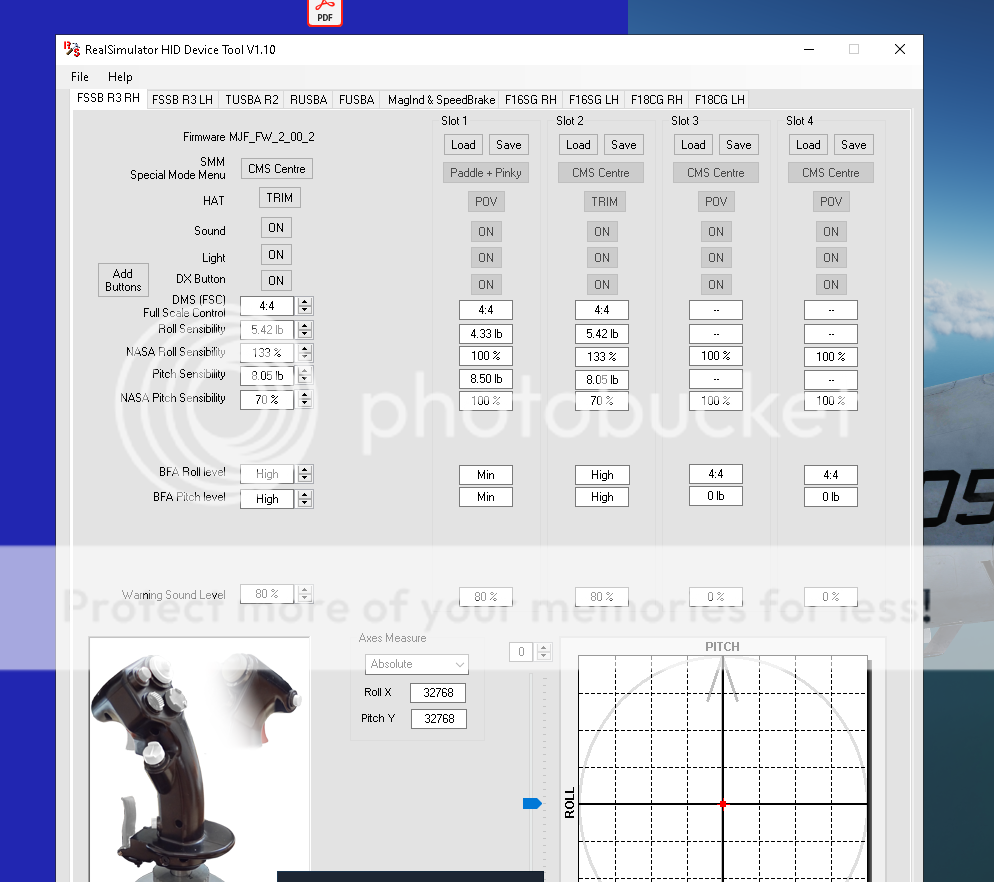Increase the BFA Pitch level stepper
The width and height of the screenshot is (994, 882).
click(306, 494)
